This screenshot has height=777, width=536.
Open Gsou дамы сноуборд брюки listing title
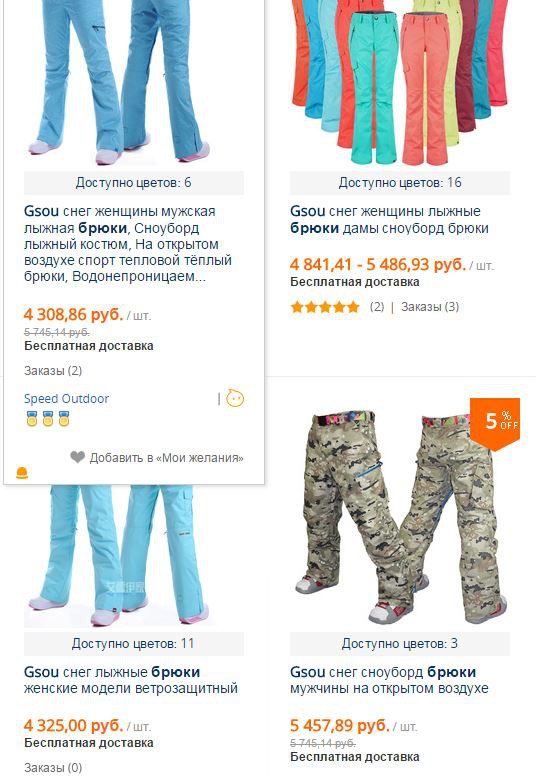tap(389, 220)
